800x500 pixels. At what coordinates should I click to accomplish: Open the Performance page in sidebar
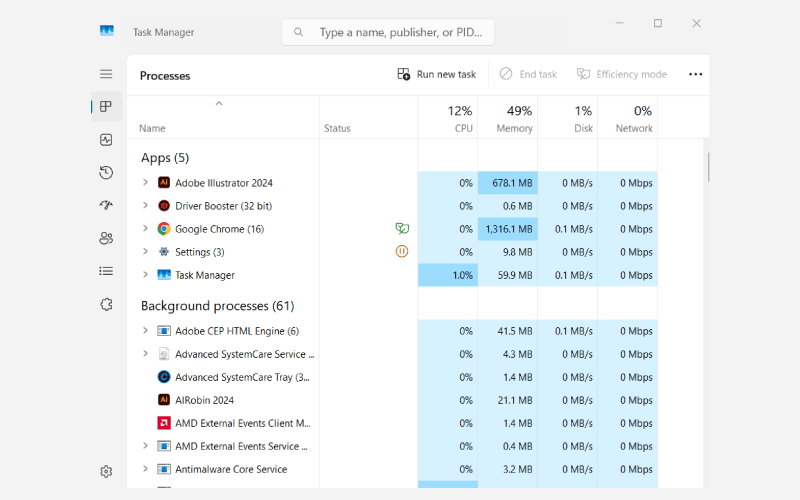pos(106,140)
